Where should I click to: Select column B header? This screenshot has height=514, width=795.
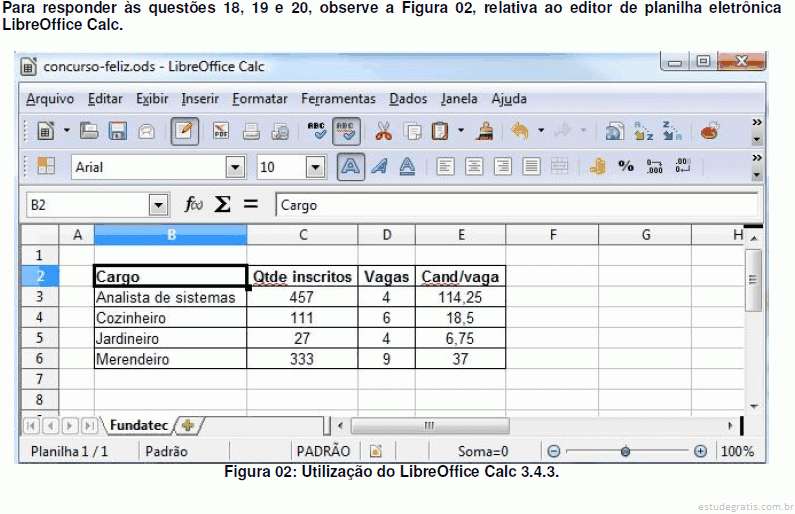click(170, 235)
